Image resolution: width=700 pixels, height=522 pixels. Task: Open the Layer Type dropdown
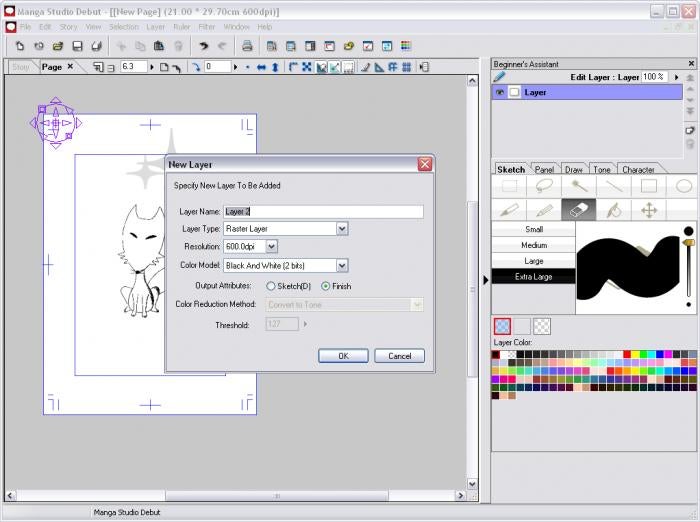point(342,229)
